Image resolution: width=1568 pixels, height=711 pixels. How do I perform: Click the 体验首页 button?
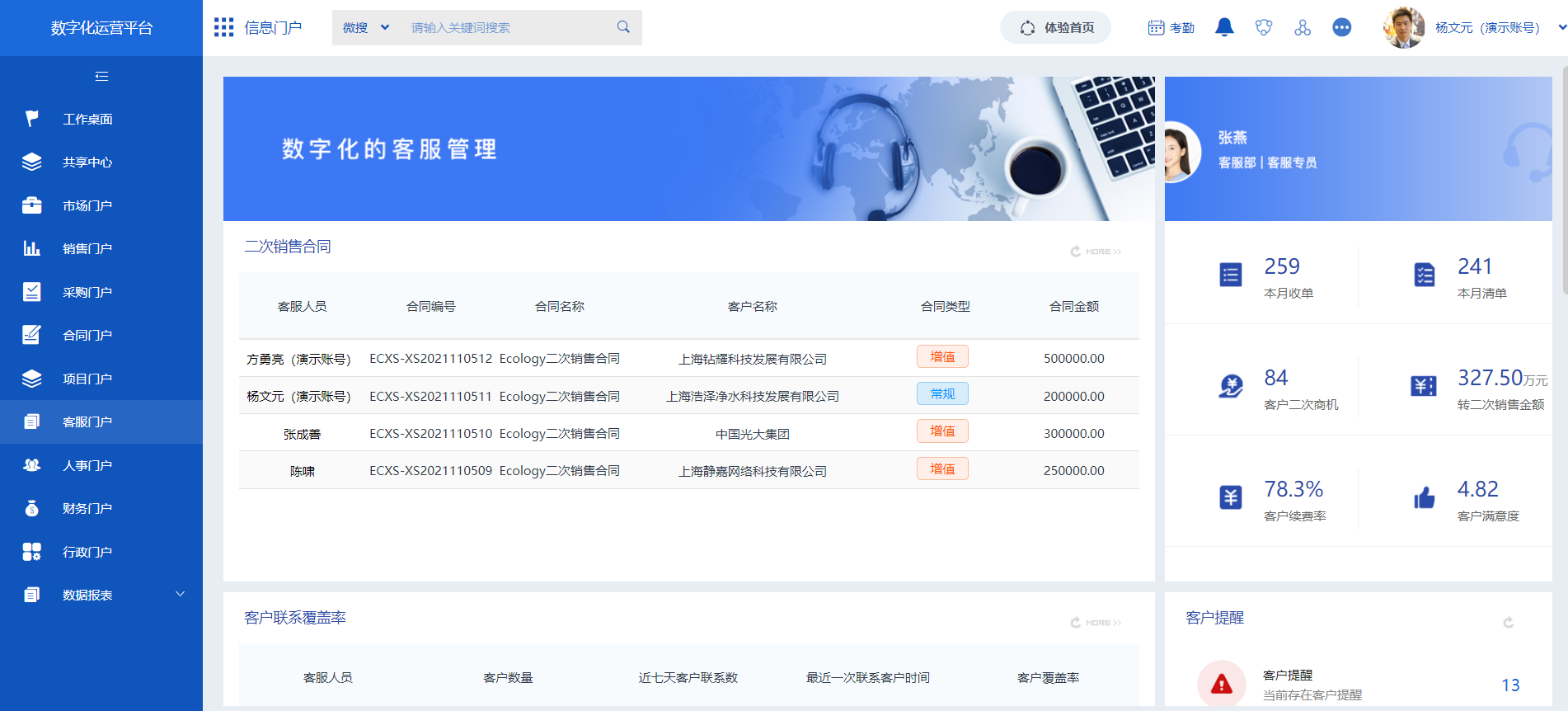[x=1056, y=27]
